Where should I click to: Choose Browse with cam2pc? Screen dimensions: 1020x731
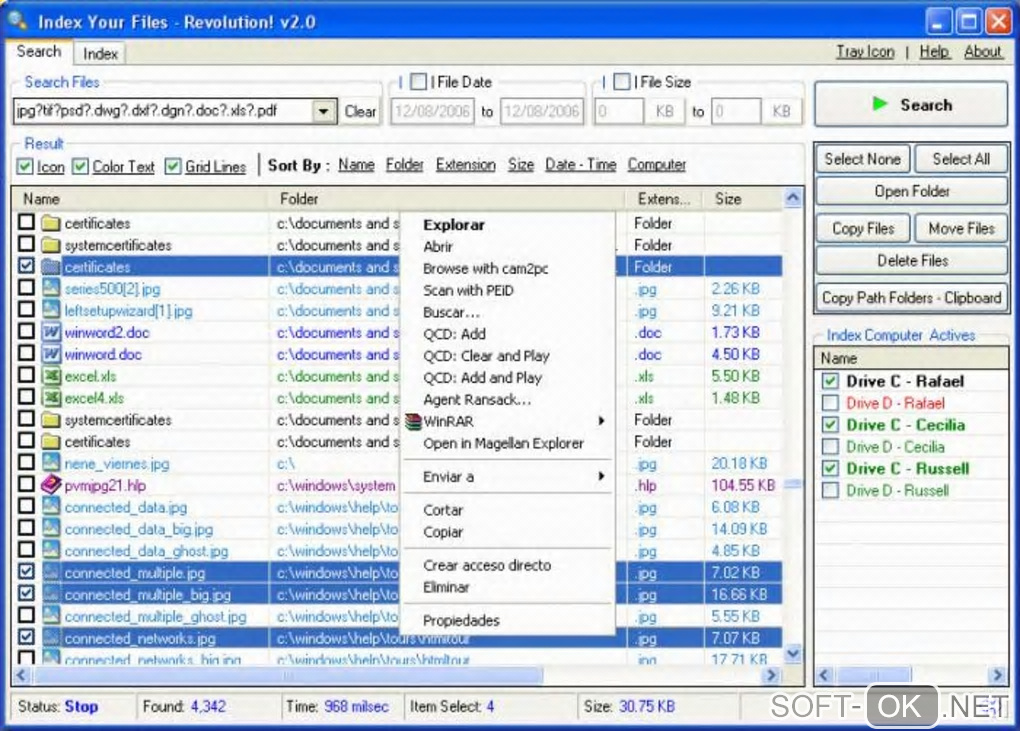485,269
